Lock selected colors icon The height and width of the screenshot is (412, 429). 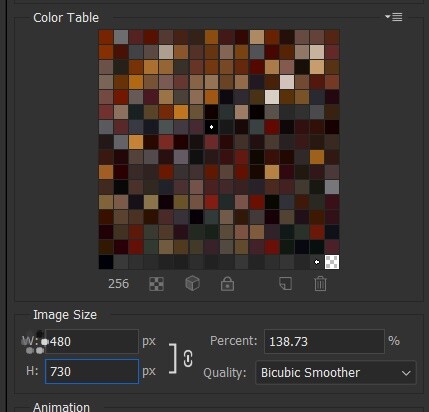coord(227,284)
